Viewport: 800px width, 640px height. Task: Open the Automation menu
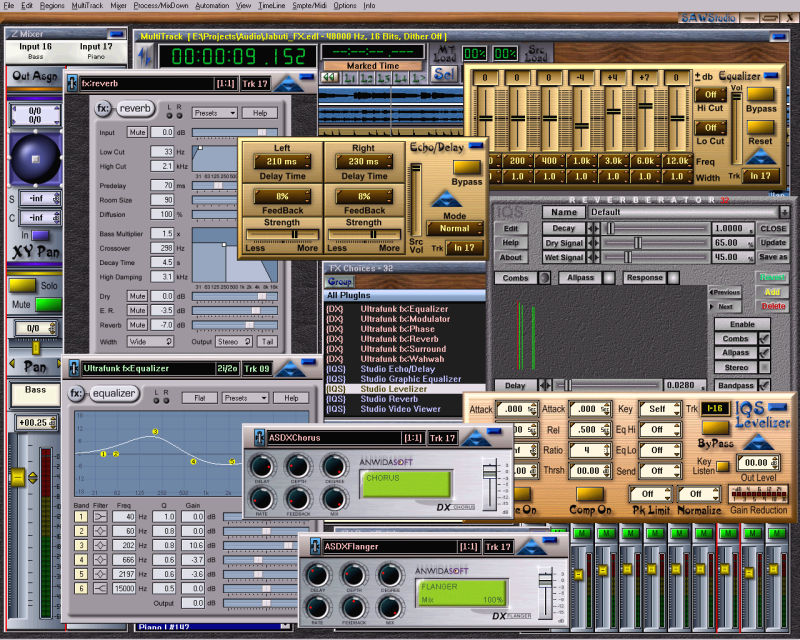pos(212,6)
